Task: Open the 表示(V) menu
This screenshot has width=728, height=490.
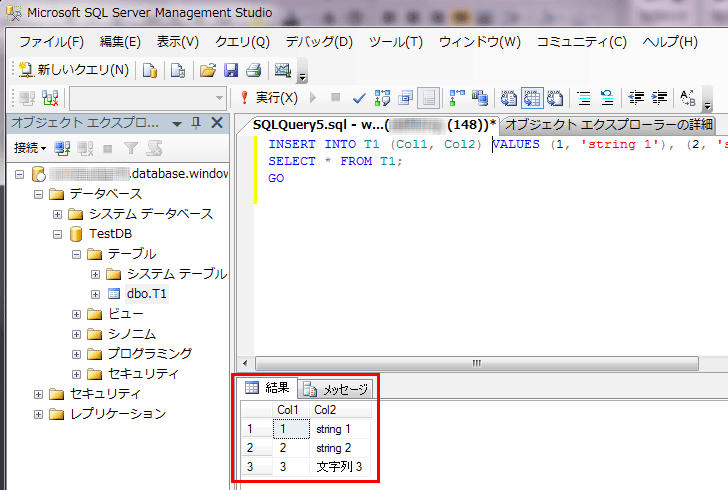Action: [177, 42]
